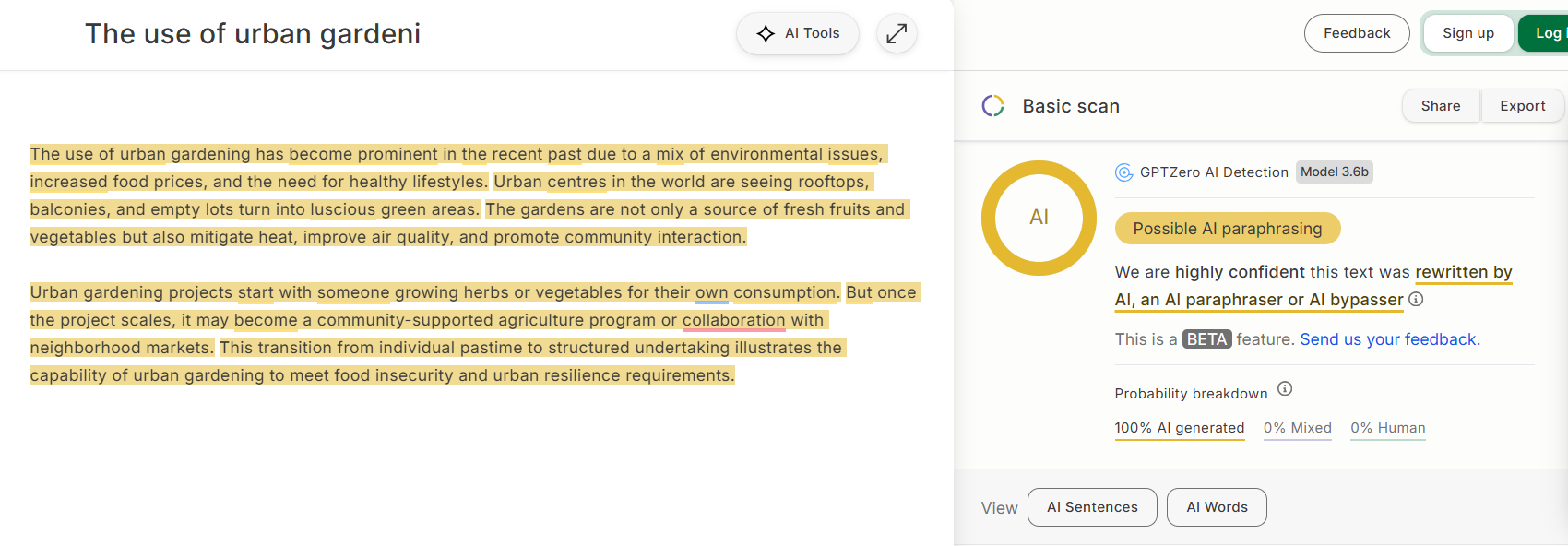
Task: Click the document title text field
Action: pyautogui.click(x=253, y=34)
